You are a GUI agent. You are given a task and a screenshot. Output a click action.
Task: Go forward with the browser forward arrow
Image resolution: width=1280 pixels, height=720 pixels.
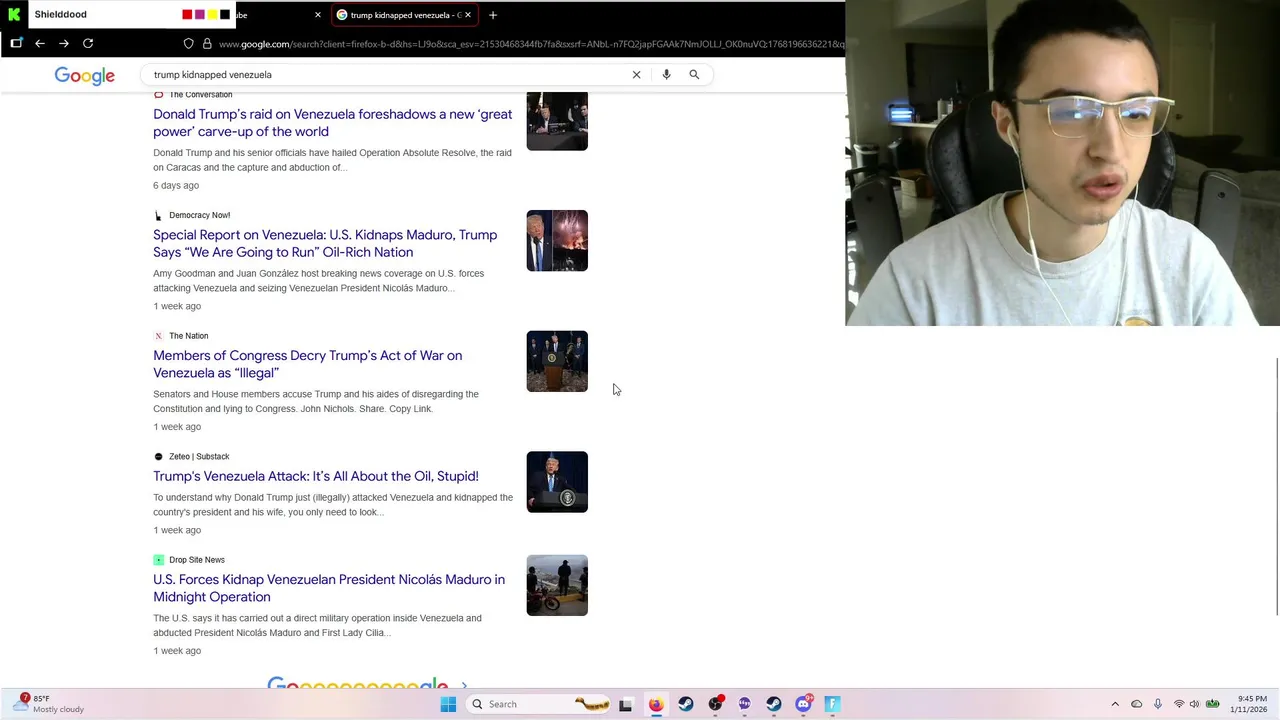(x=64, y=43)
